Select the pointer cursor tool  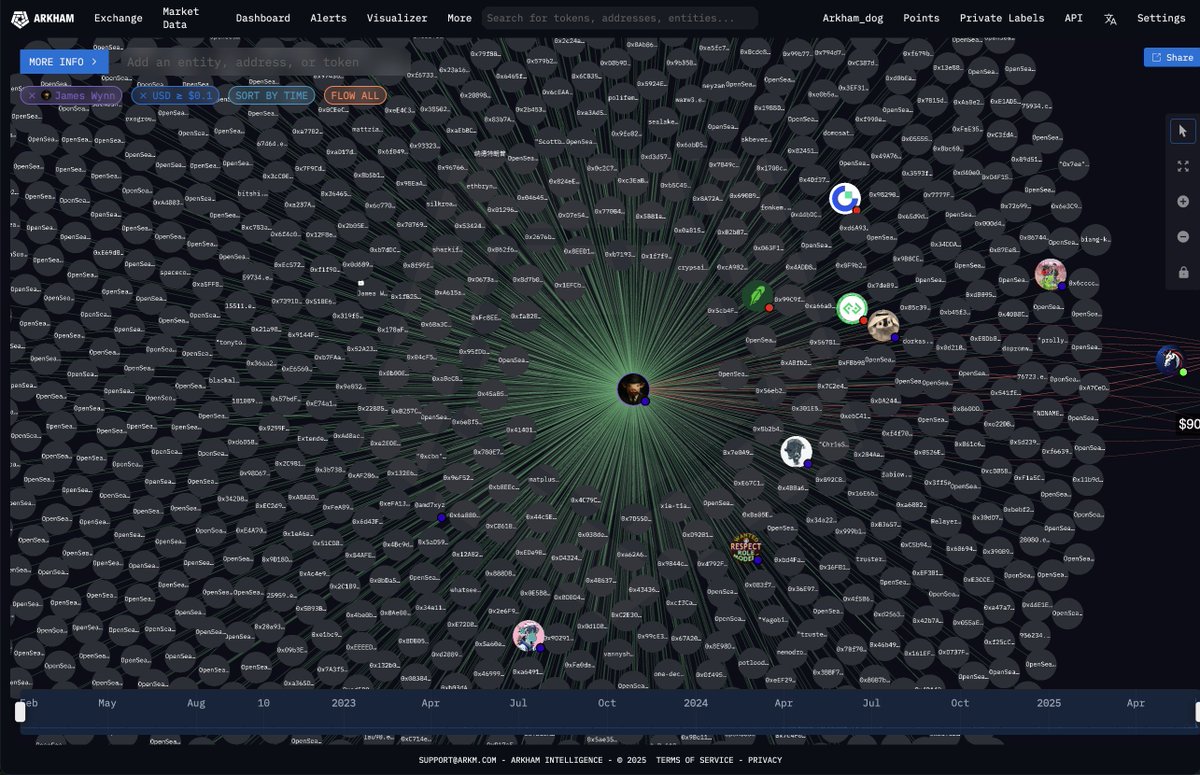click(1183, 130)
